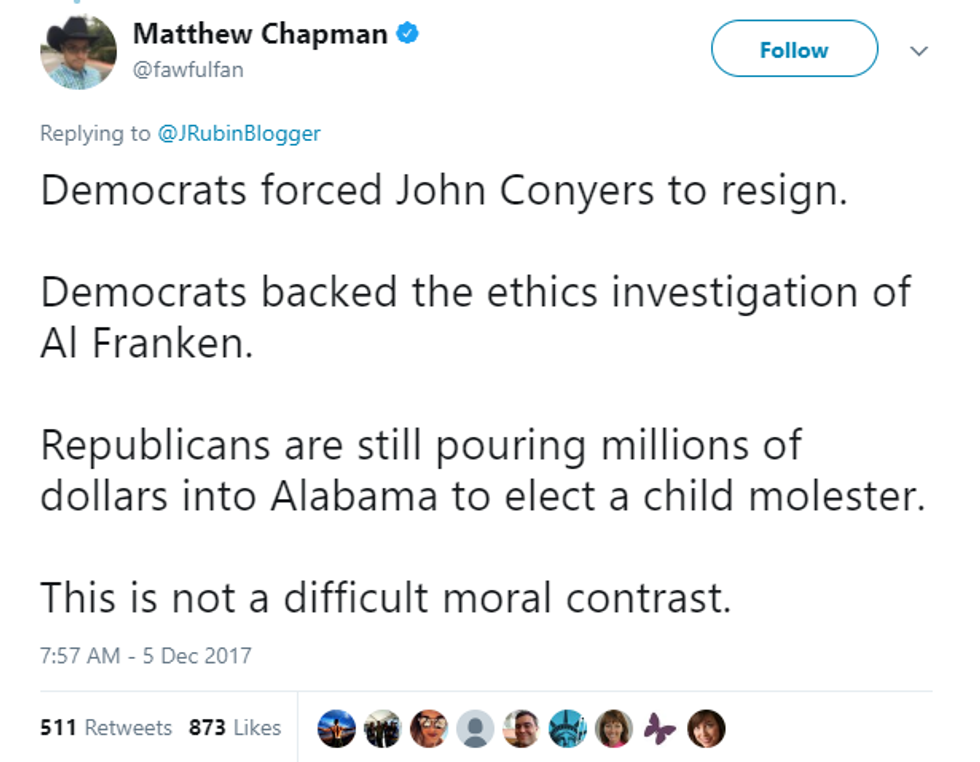Click the last liker avatar in the row
This screenshot has width=980, height=762.
coord(704,729)
